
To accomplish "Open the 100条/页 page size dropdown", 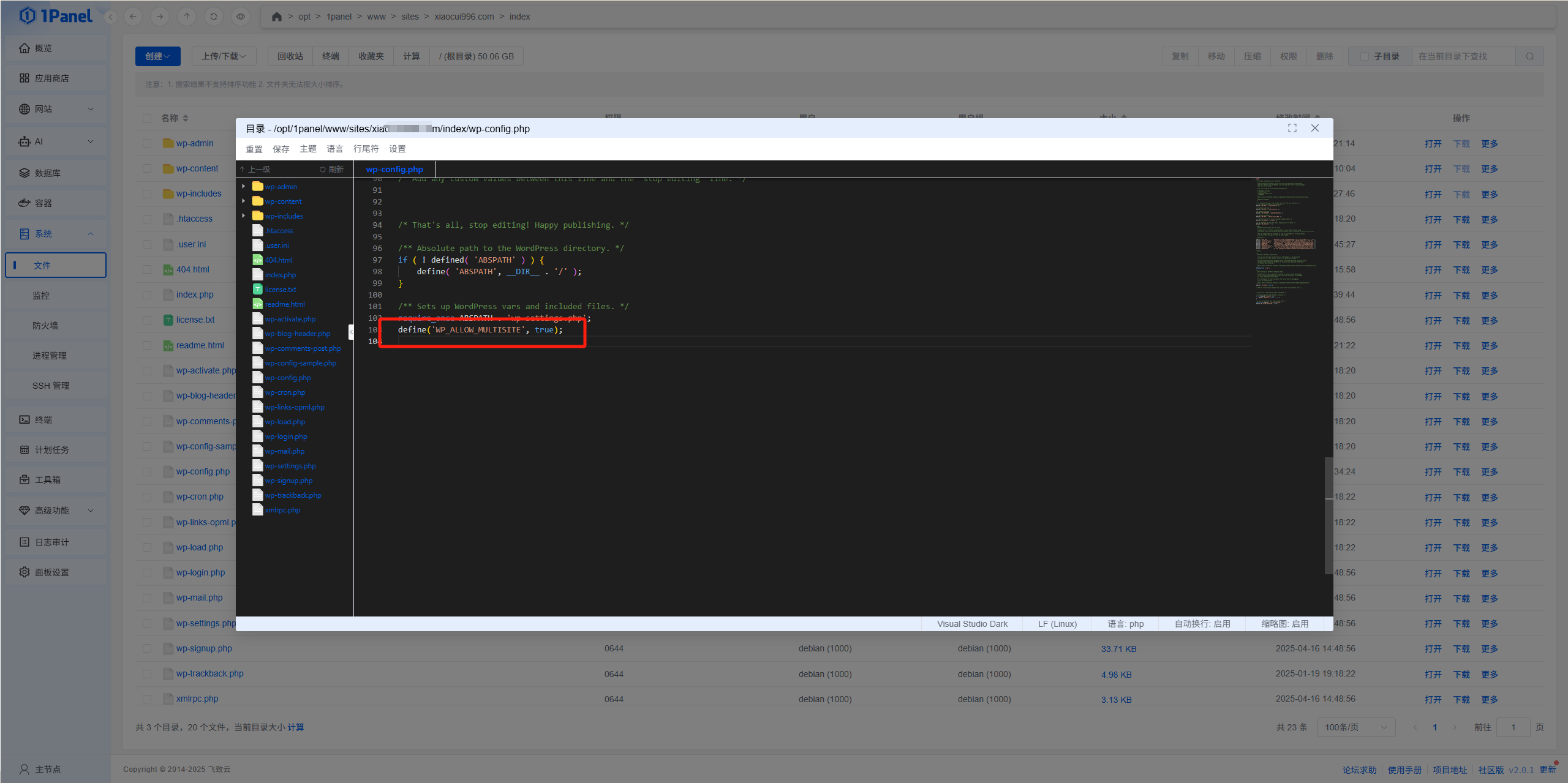I will pyautogui.click(x=1355, y=727).
